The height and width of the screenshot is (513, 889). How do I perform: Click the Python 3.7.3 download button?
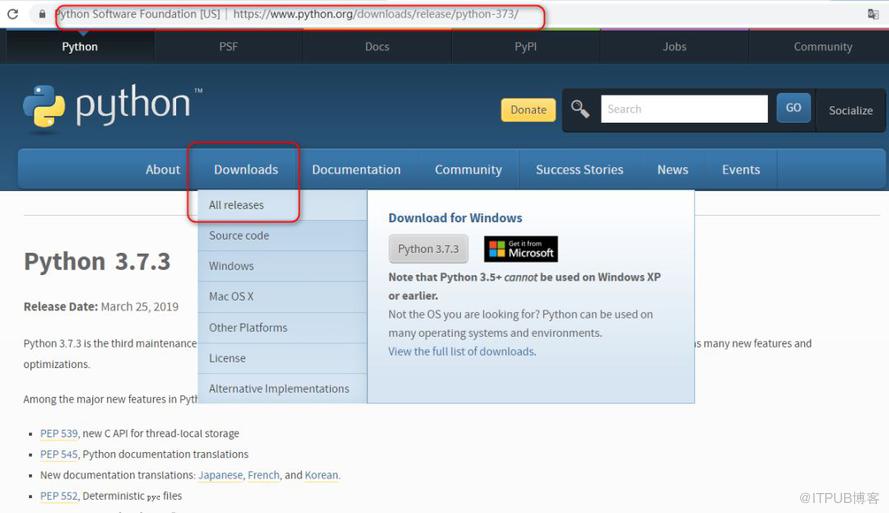pyautogui.click(x=428, y=249)
